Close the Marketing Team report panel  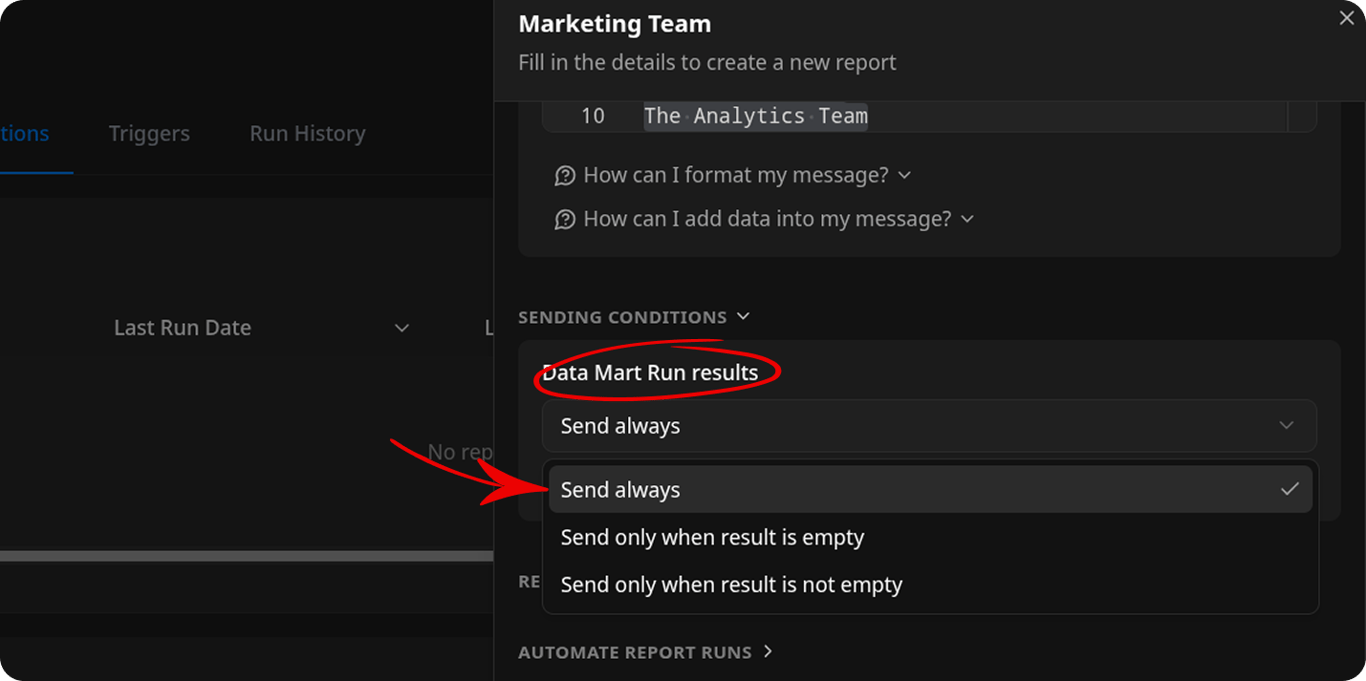tap(1346, 18)
